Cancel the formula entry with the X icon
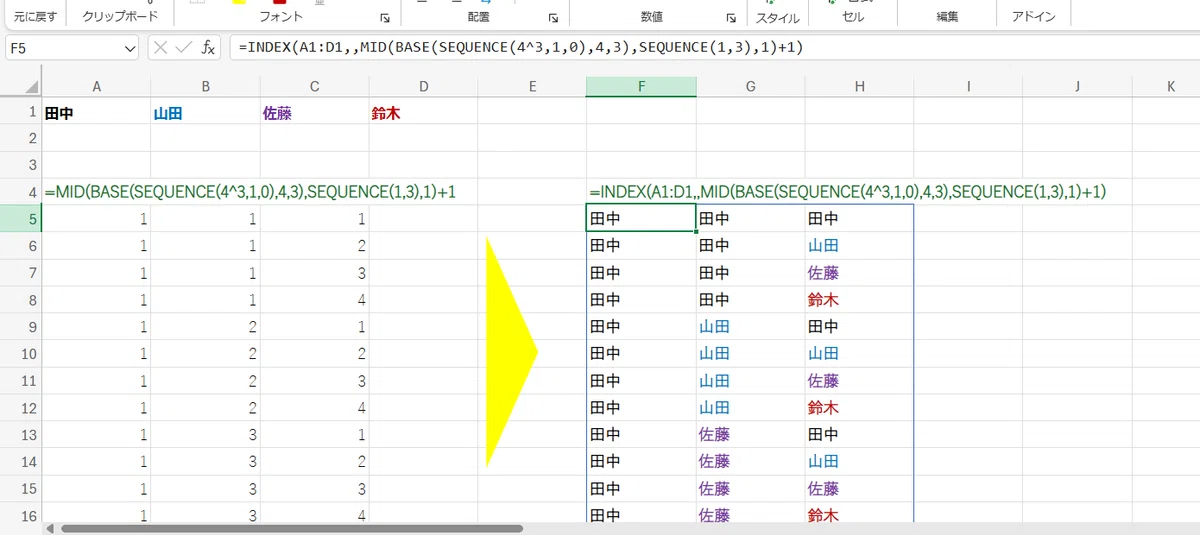 point(161,48)
